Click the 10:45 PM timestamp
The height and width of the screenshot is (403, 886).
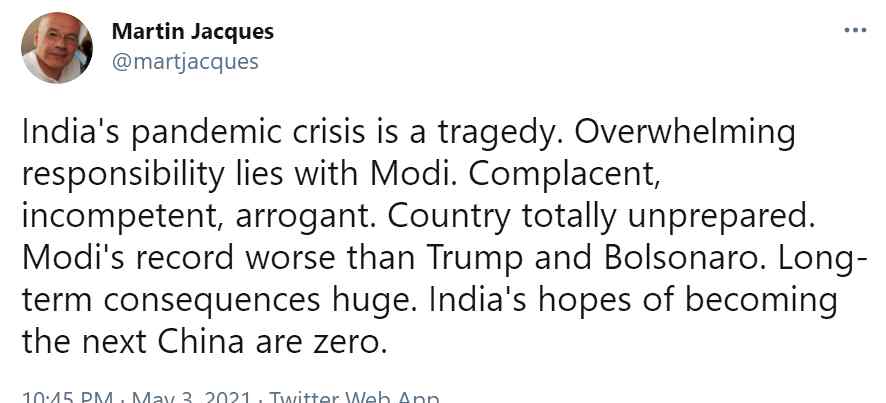68,396
